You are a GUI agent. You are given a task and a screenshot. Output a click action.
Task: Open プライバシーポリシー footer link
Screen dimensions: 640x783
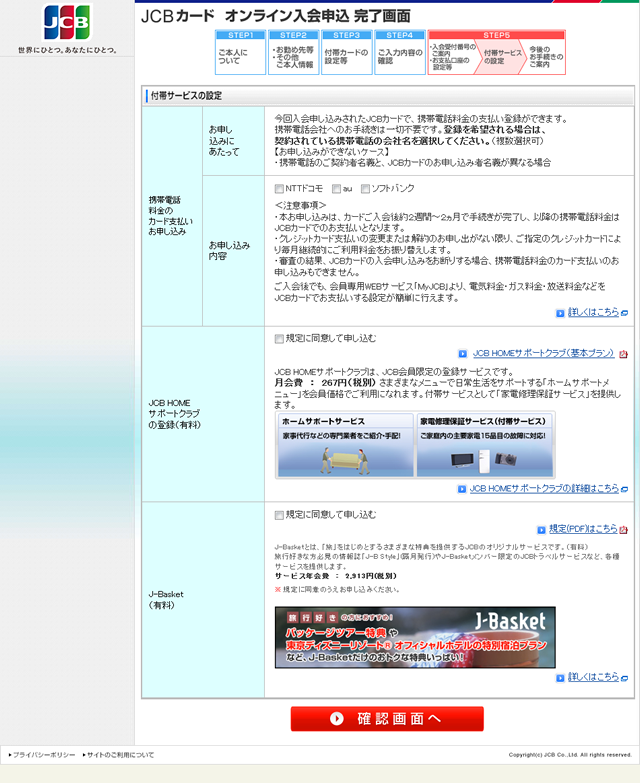pos(44,755)
